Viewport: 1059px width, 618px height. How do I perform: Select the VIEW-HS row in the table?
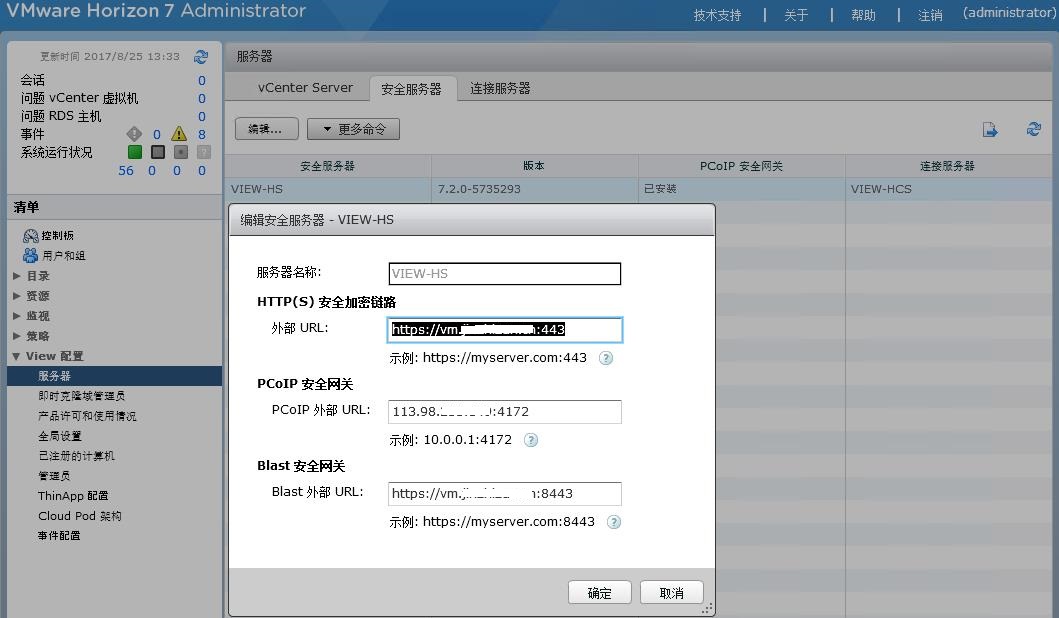coord(638,189)
